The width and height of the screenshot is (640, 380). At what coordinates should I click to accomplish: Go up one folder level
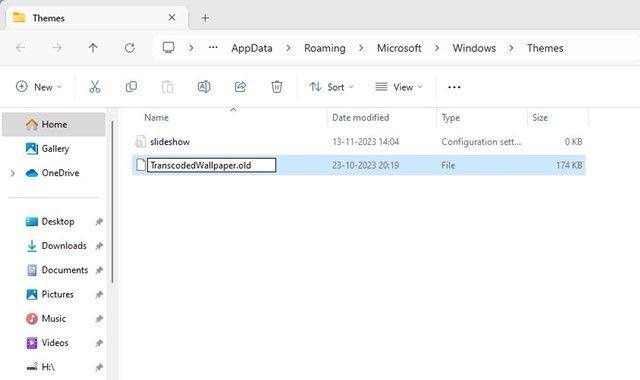coord(93,48)
